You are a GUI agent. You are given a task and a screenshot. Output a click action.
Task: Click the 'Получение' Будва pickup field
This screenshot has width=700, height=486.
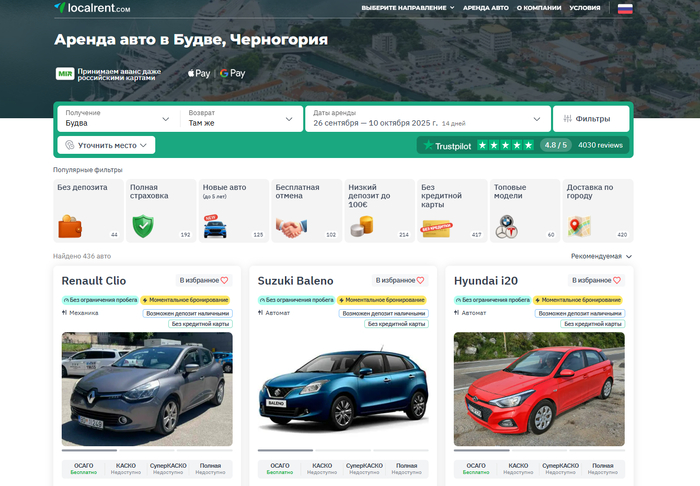click(x=117, y=119)
